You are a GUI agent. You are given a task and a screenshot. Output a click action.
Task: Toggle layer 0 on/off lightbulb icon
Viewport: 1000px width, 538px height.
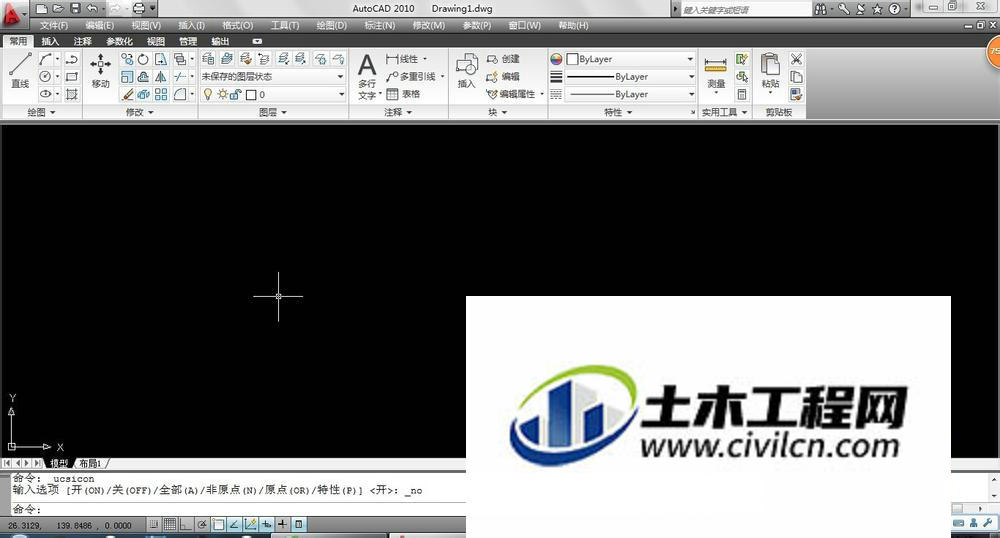[x=207, y=94]
